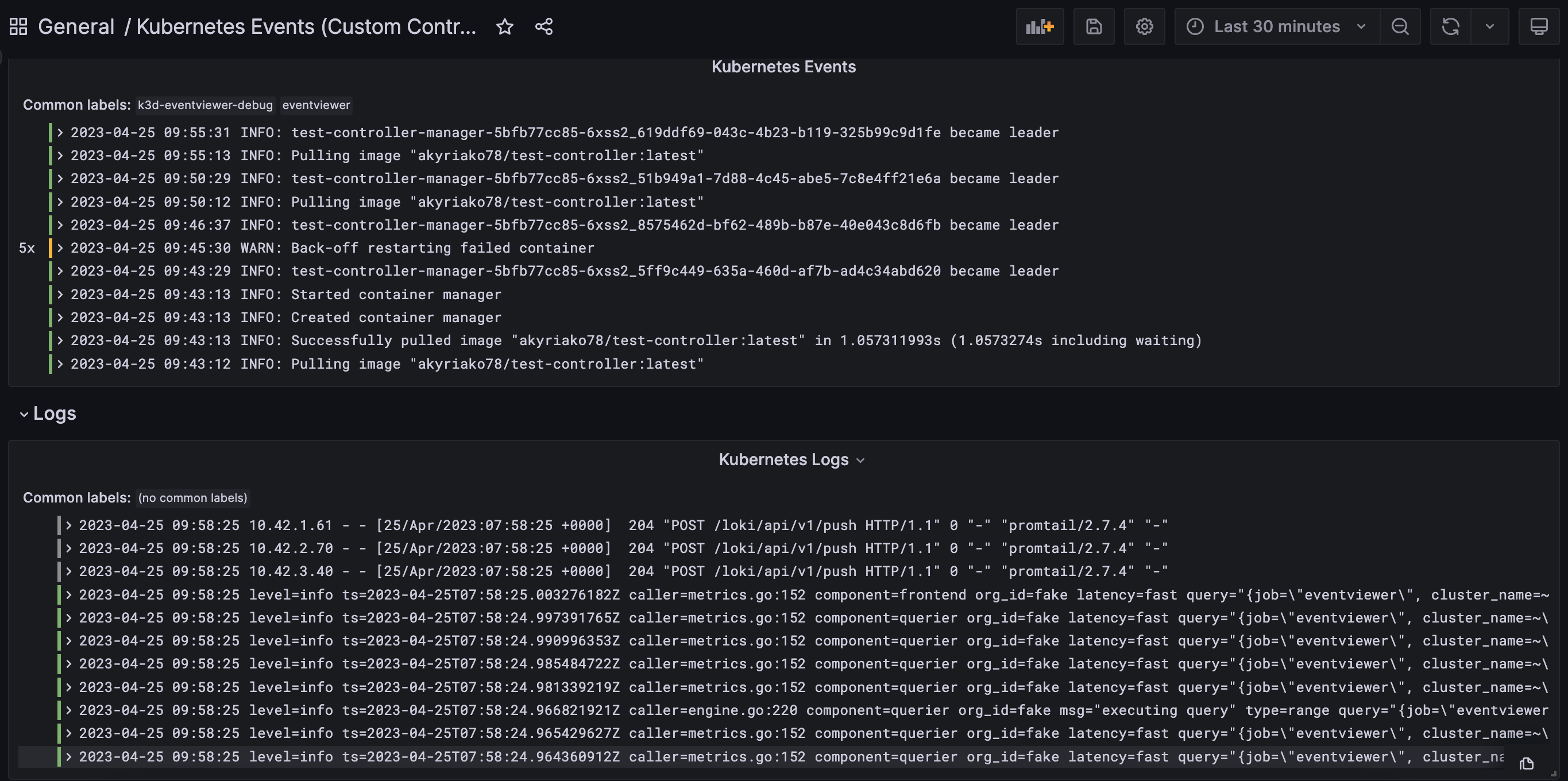This screenshot has height=781, width=1568.
Task: Click the add panel icon
Action: coord(1039,27)
